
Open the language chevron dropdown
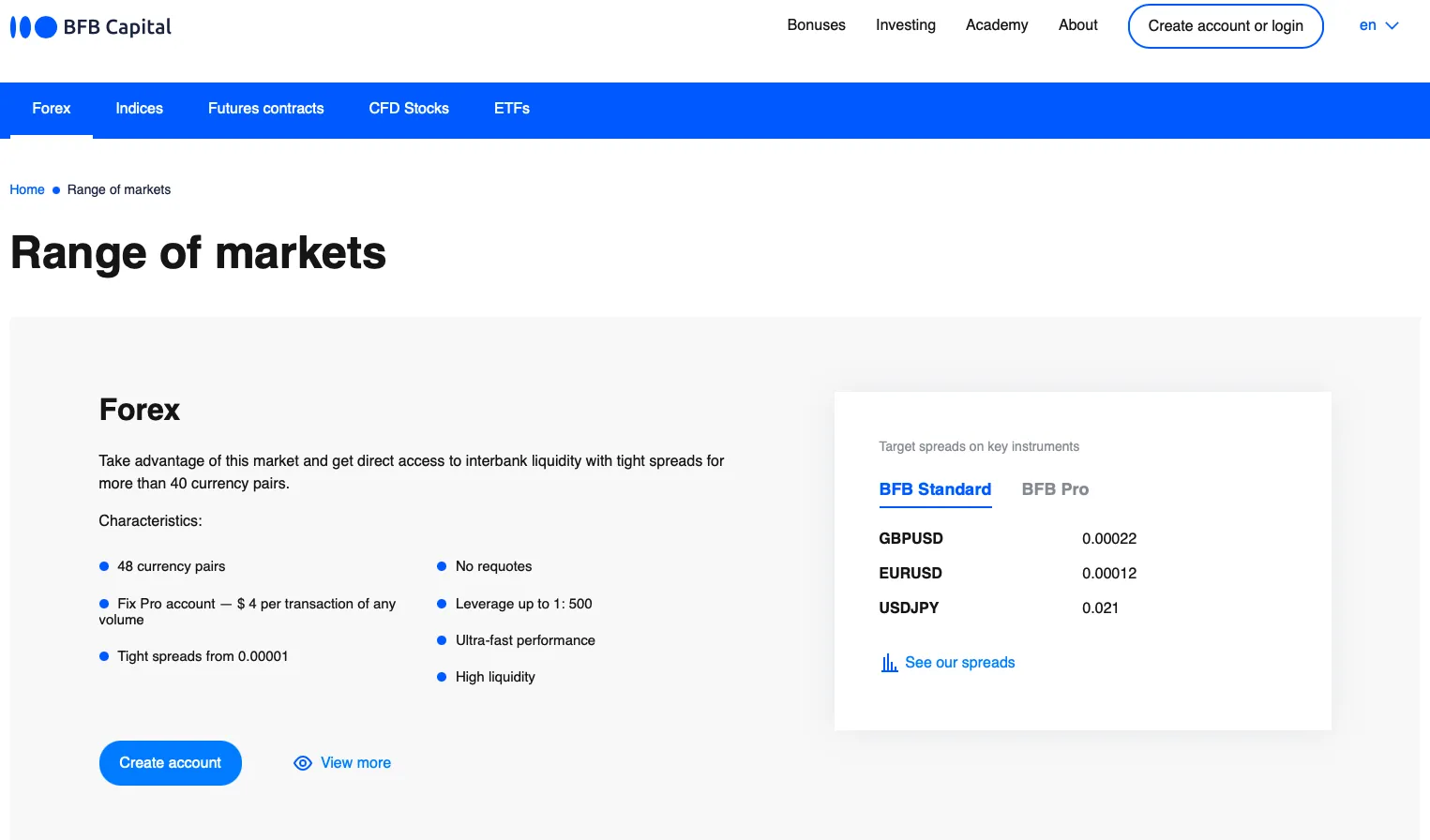coord(1392,26)
